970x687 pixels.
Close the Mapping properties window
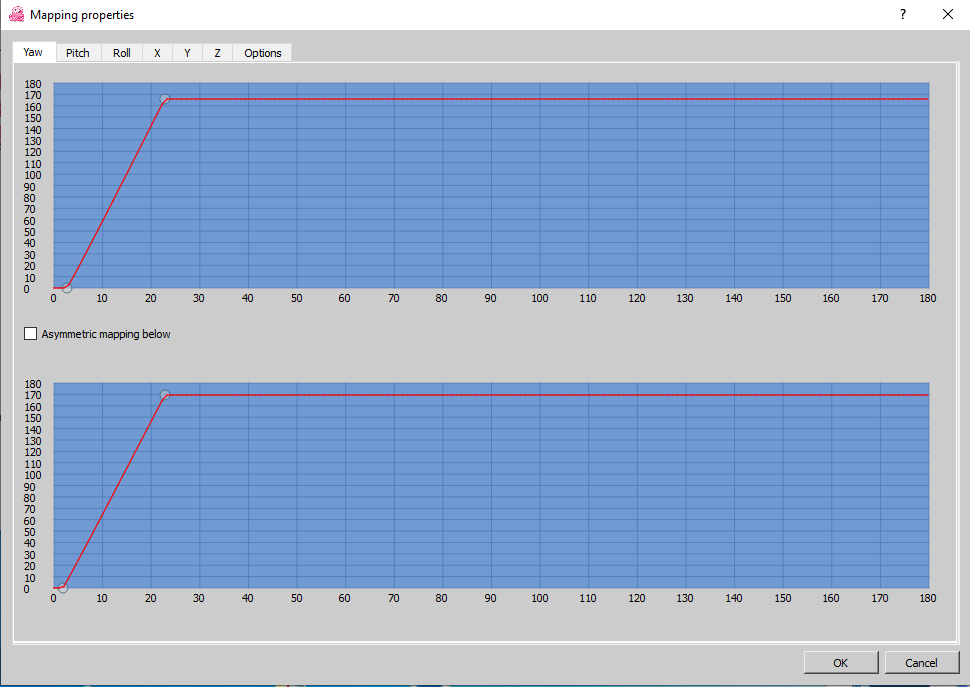tap(948, 14)
